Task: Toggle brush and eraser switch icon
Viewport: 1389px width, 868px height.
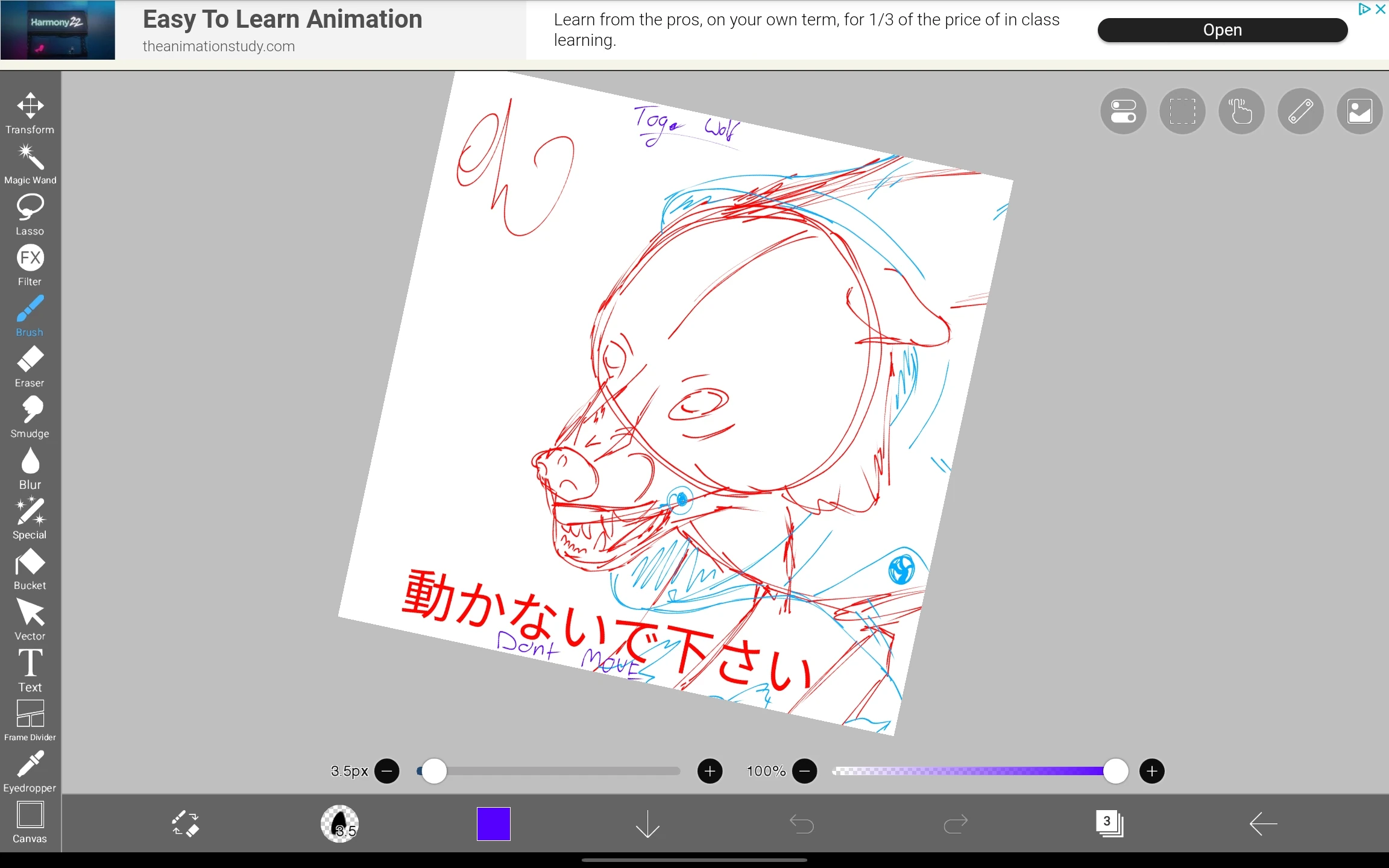Action: 185,824
